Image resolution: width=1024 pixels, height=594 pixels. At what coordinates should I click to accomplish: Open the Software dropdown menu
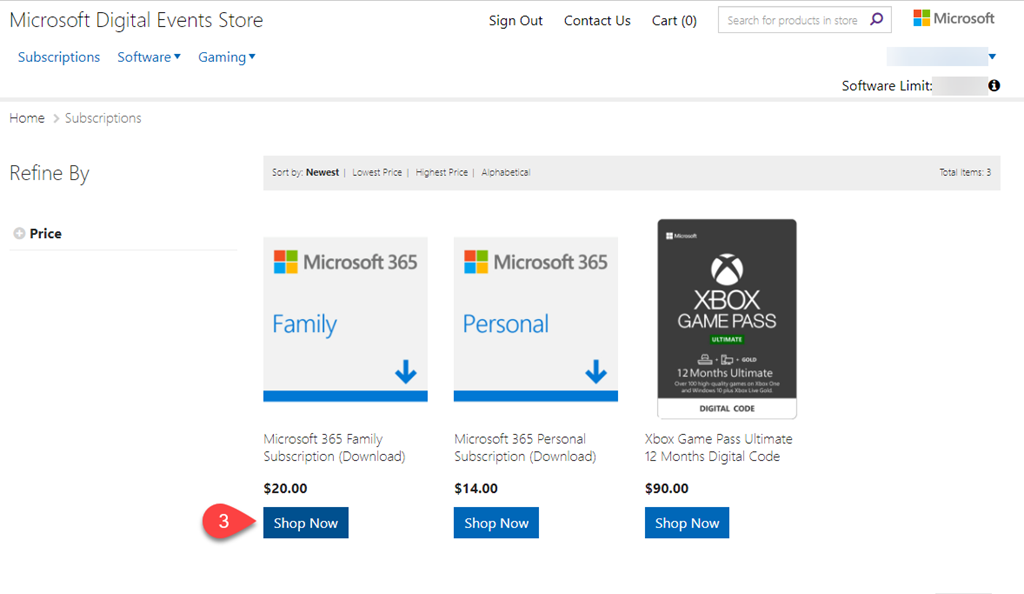[x=149, y=57]
